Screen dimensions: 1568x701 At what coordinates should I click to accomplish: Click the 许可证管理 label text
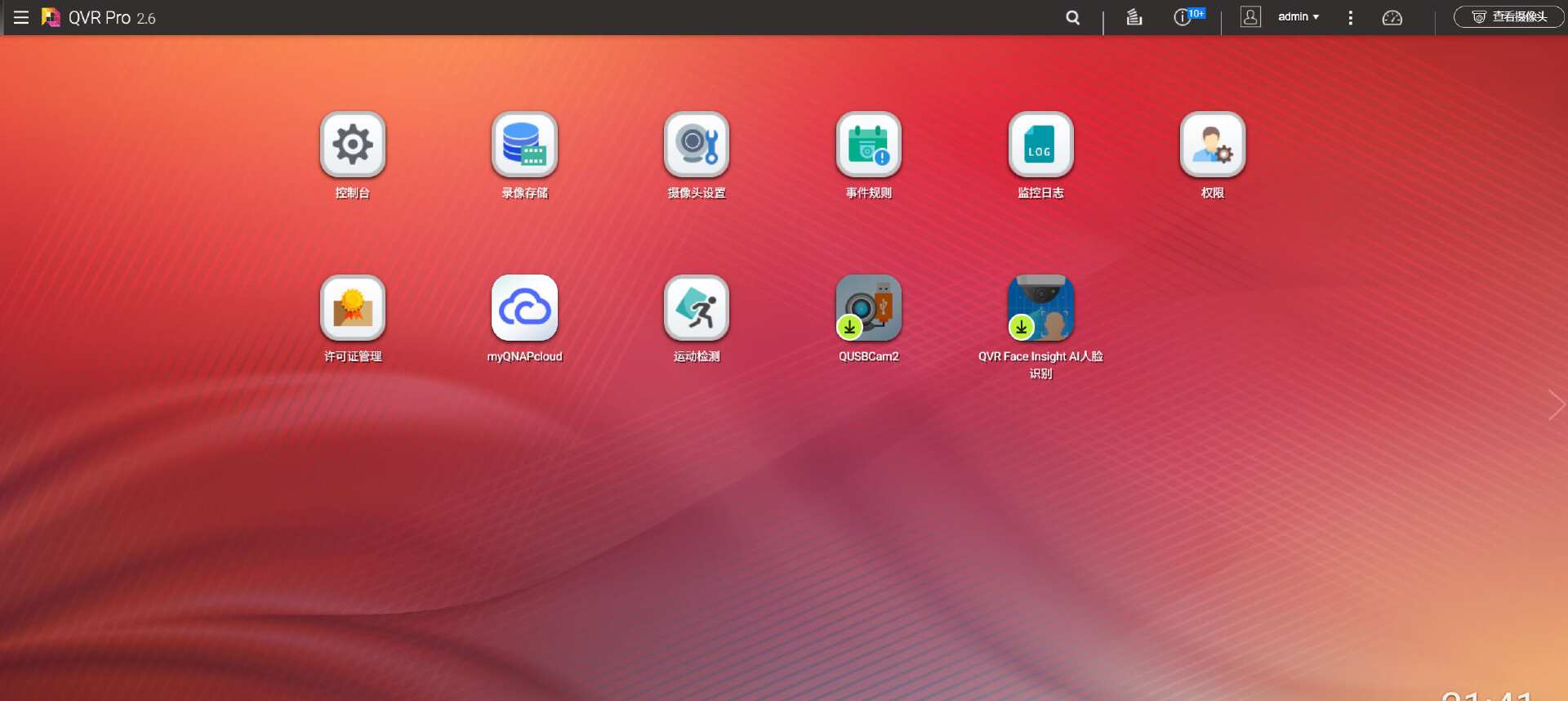pos(353,357)
